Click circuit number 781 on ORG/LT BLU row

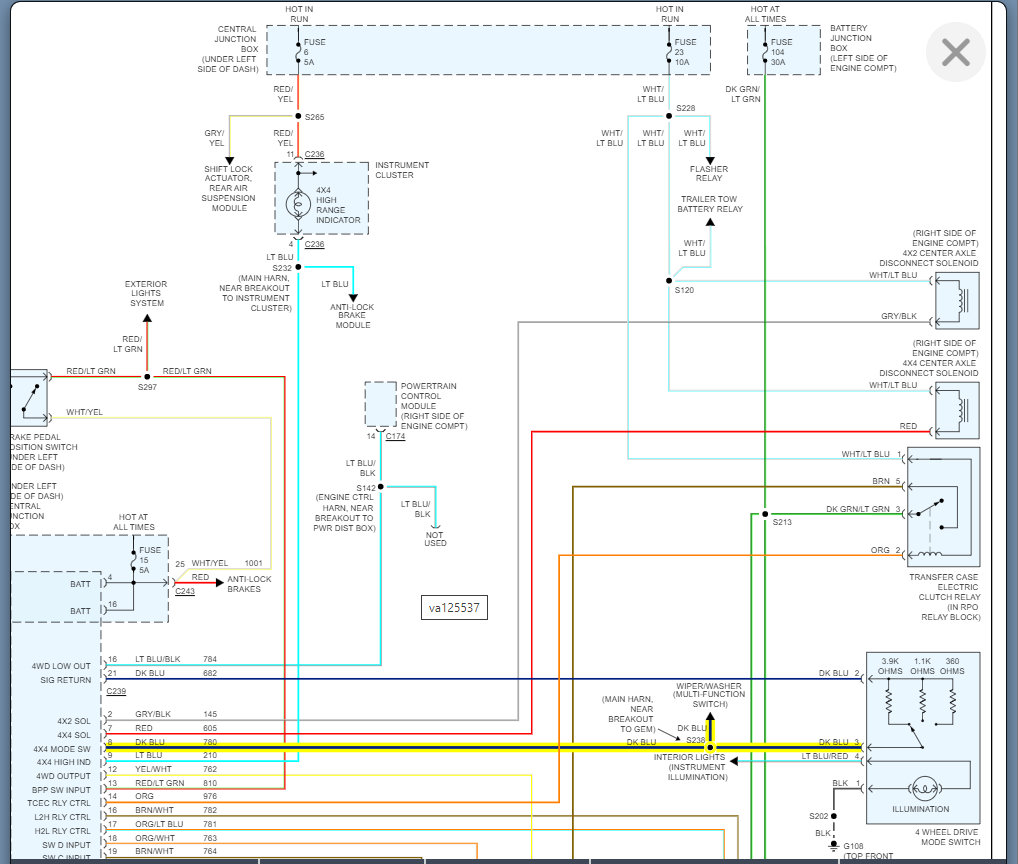(x=210, y=824)
